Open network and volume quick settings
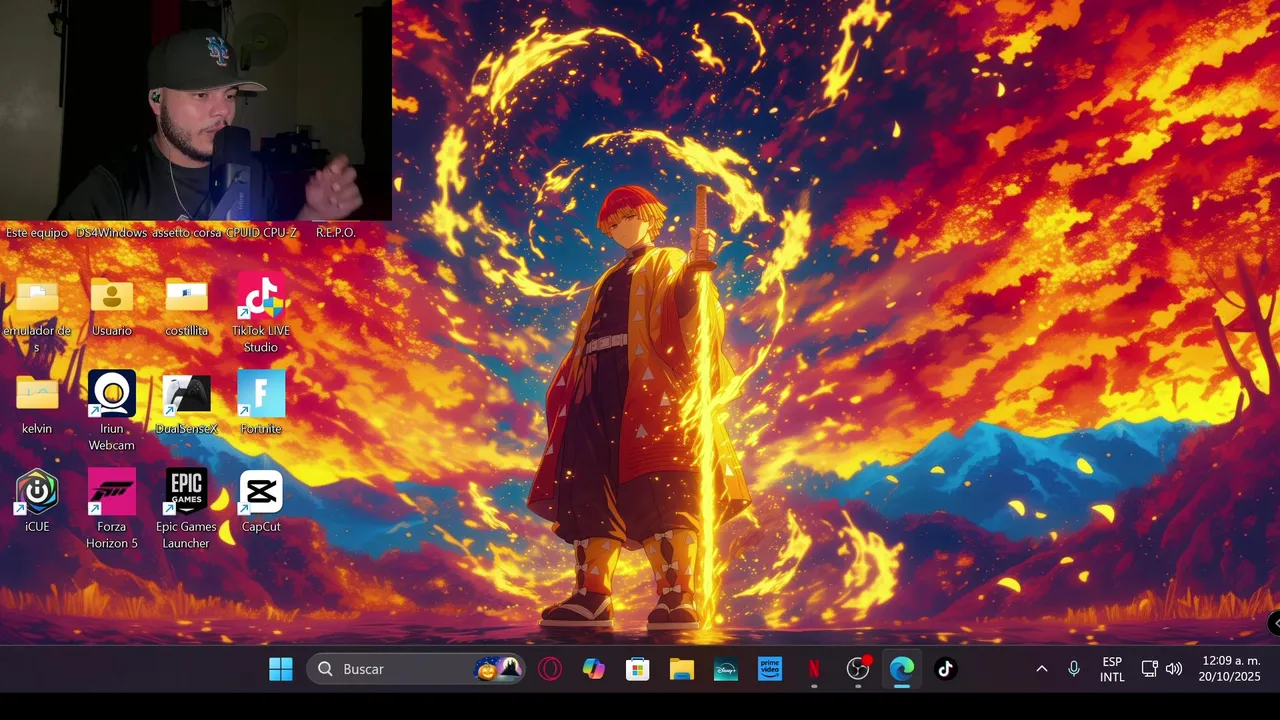Image resolution: width=1280 pixels, height=720 pixels. (1162, 669)
